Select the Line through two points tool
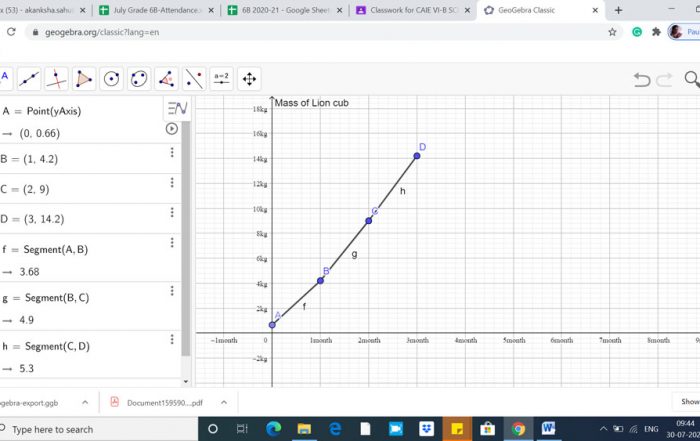Screen dimensions: 700x441 coord(29,79)
